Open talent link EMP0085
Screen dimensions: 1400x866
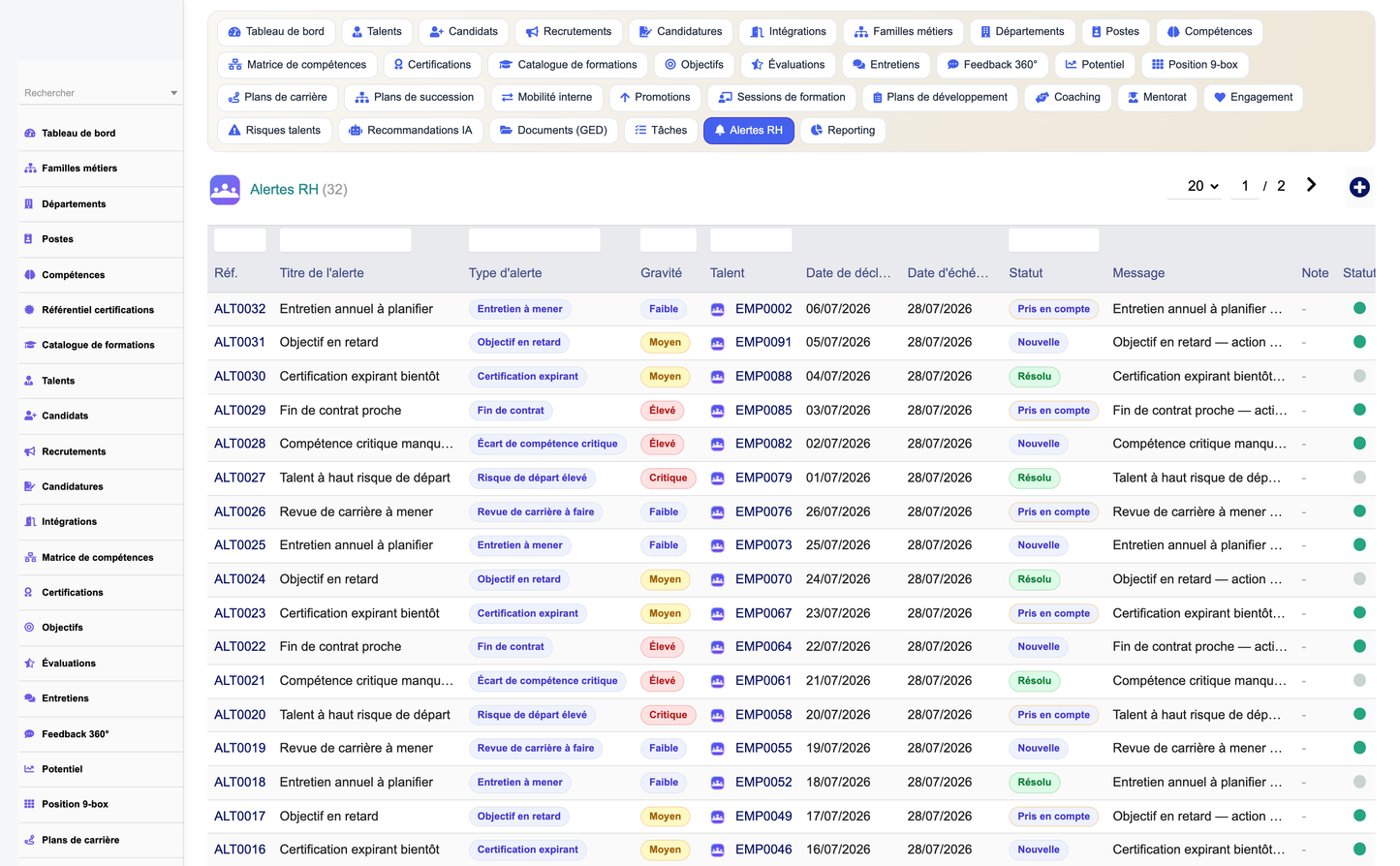[763, 411]
